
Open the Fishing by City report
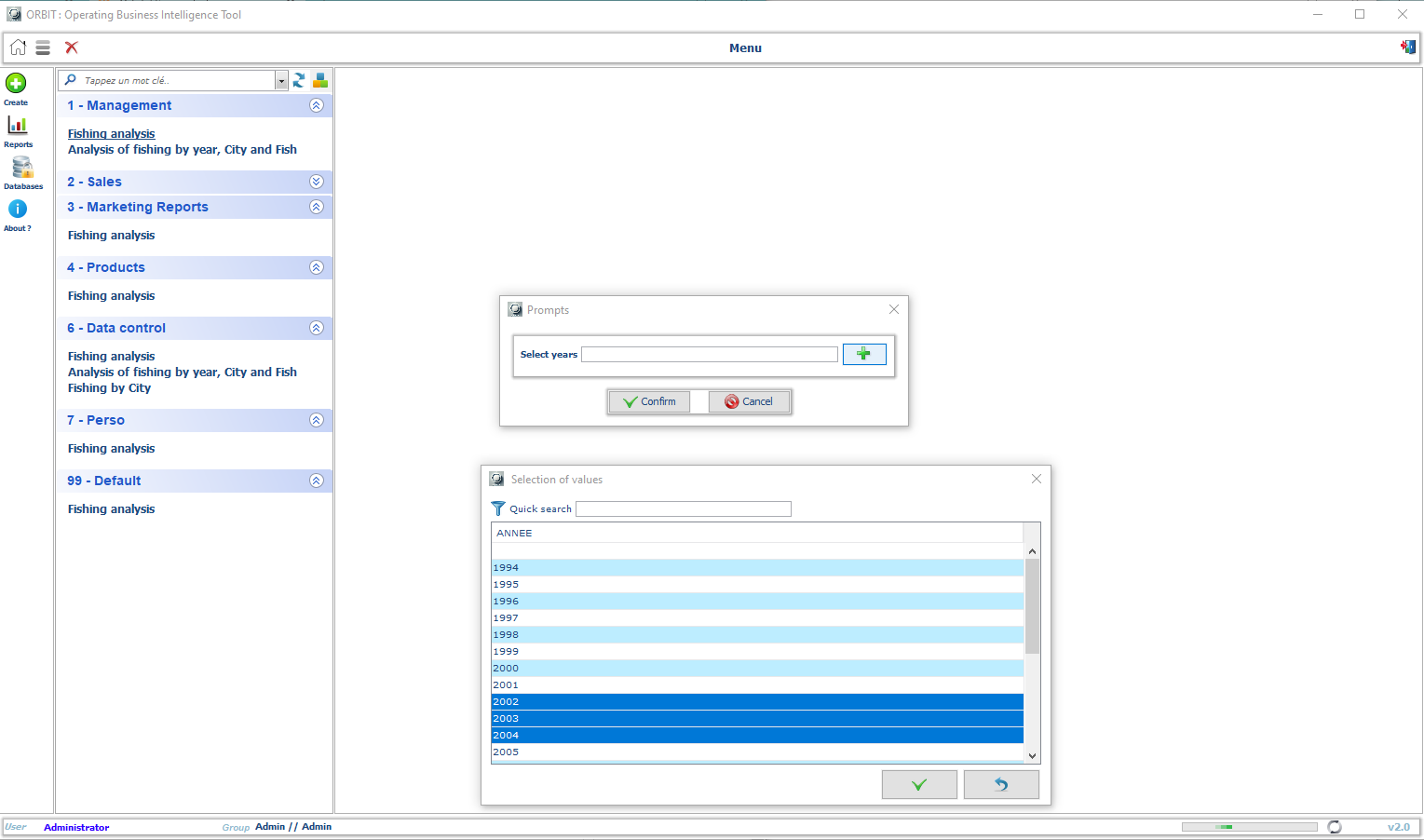click(109, 388)
